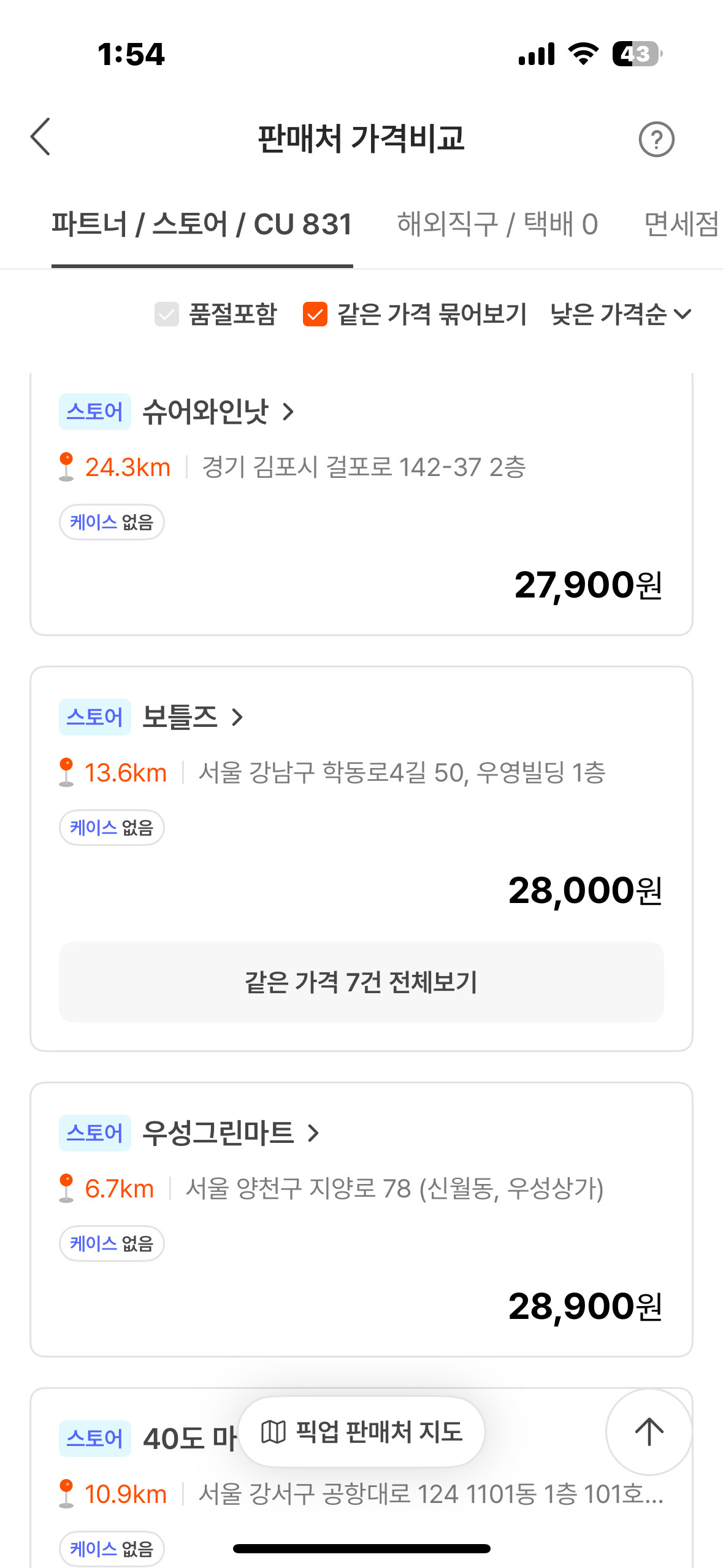Tap the map icon for pickup sellers
This screenshot has height=1568, width=723.
(274, 1432)
